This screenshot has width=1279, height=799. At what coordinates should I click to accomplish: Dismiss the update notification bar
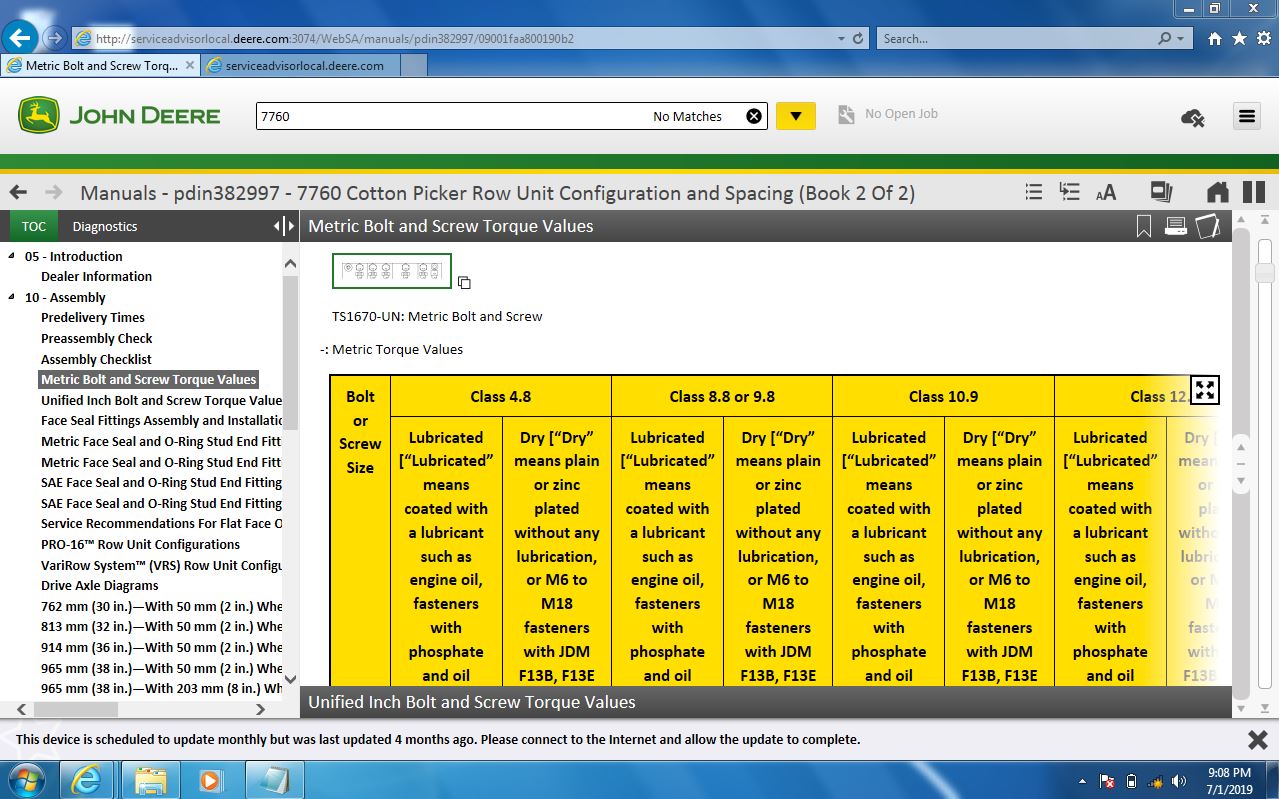(1257, 740)
